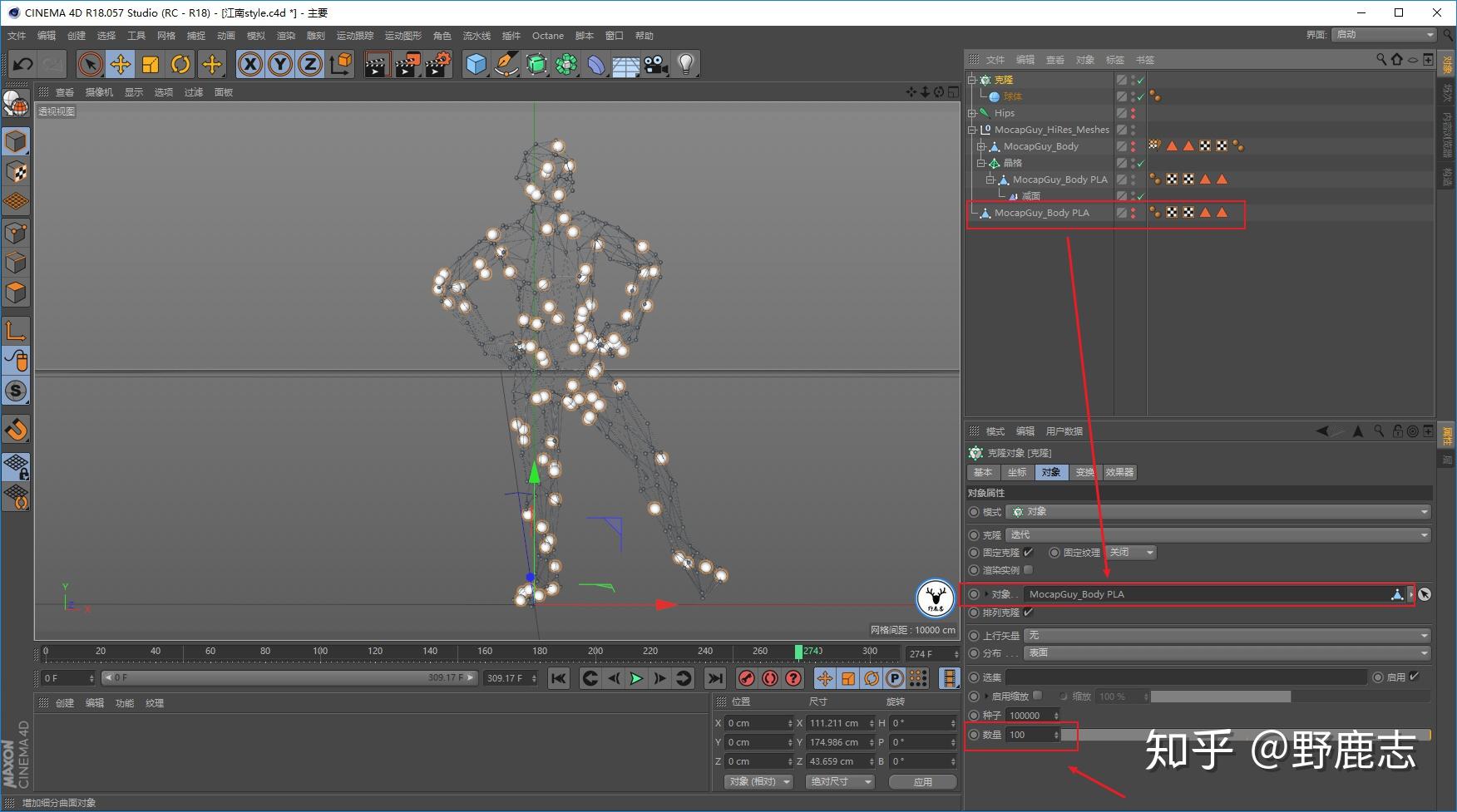
Task: Switch to the 坐标 tab
Action: (x=1017, y=472)
